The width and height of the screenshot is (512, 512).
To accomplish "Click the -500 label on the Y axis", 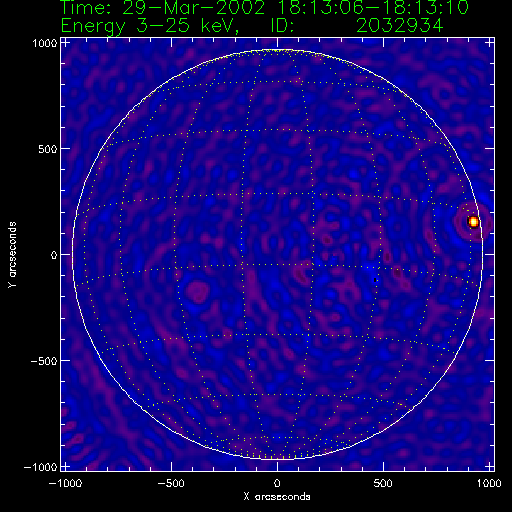I will coord(44,361).
